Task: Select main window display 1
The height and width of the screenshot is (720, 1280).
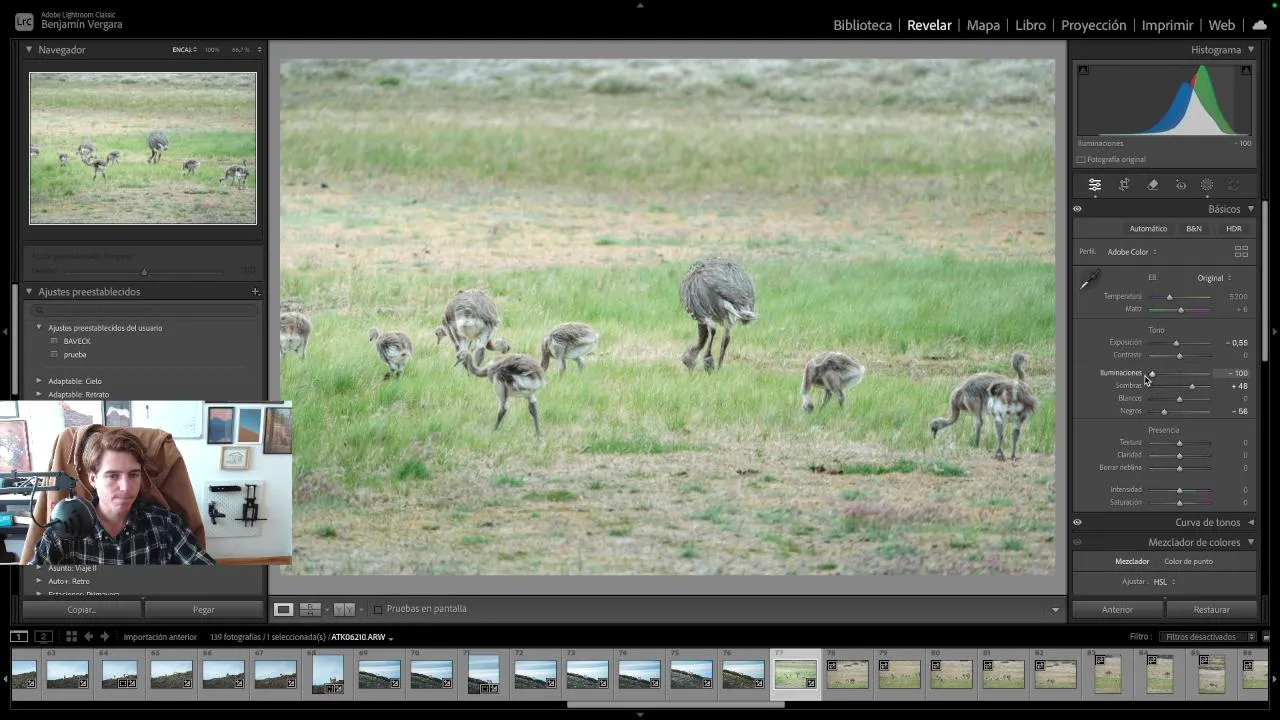Action: tap(19, 636)
